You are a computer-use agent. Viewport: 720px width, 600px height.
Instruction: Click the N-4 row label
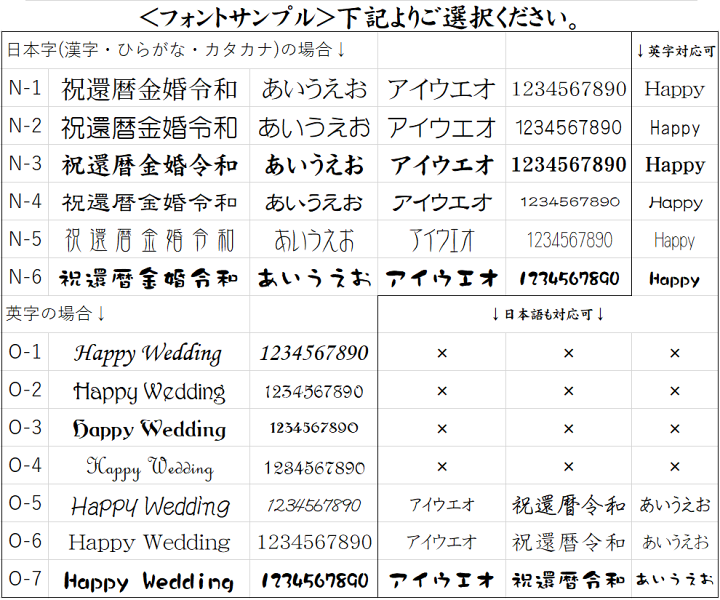[x=25, y=202]
